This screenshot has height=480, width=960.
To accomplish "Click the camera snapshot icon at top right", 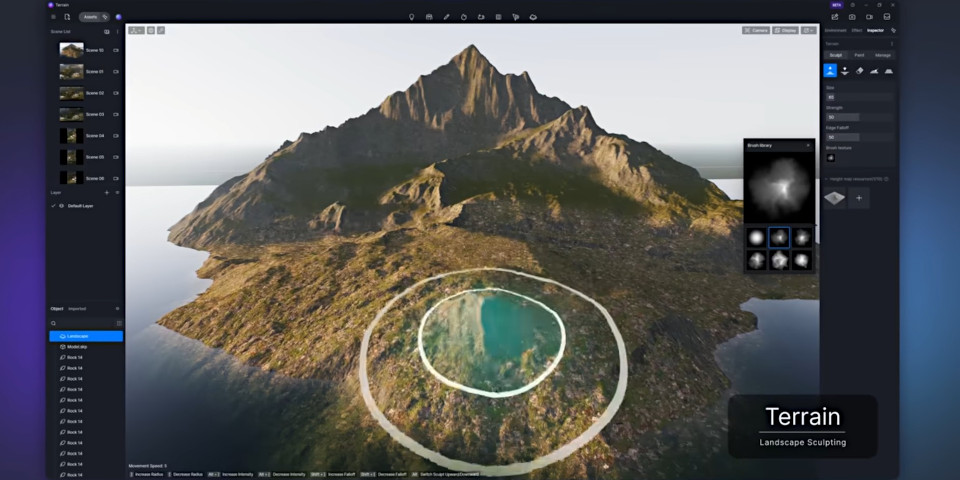I will [x=852, y=17].
